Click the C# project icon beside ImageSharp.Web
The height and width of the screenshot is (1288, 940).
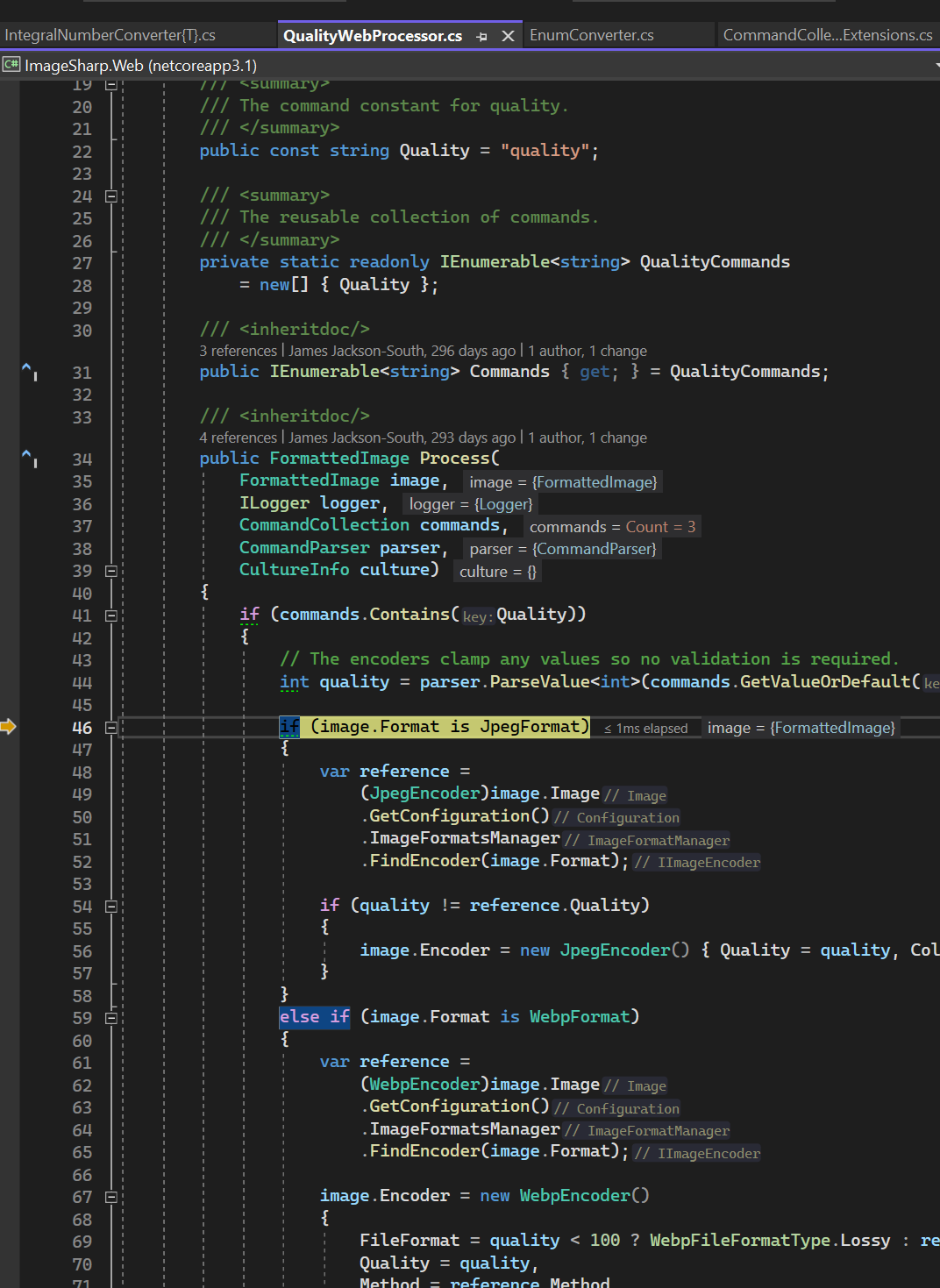click(11, 65)
